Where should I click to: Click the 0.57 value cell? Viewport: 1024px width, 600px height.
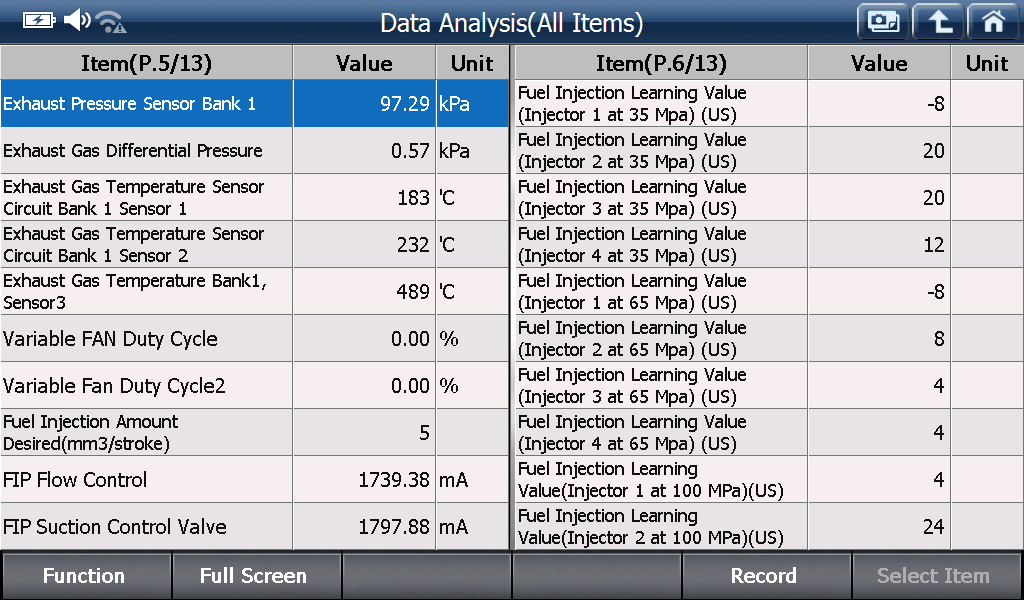coord(364,150)
